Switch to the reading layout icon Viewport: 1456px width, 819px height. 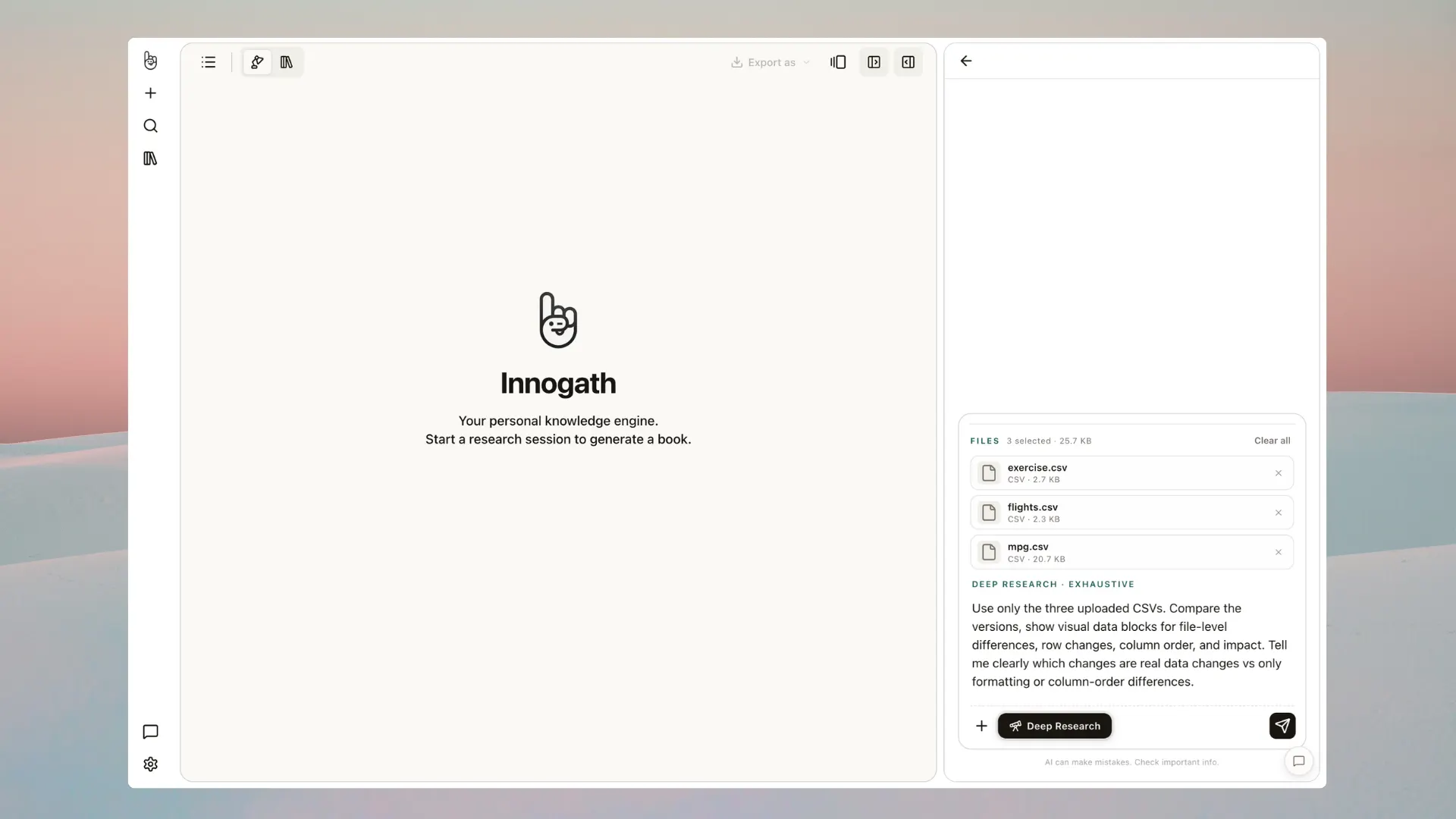[x=838, y=62]
